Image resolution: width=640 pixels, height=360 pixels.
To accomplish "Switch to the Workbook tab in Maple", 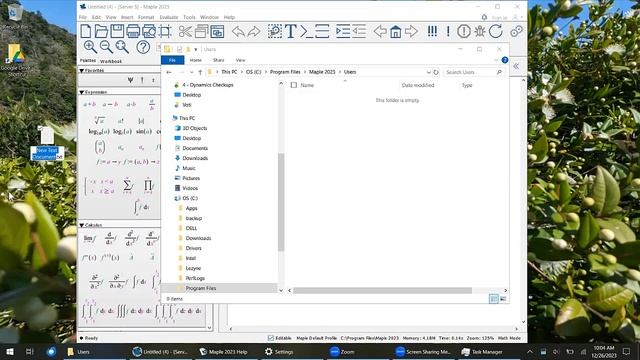I will pos(111,61).
